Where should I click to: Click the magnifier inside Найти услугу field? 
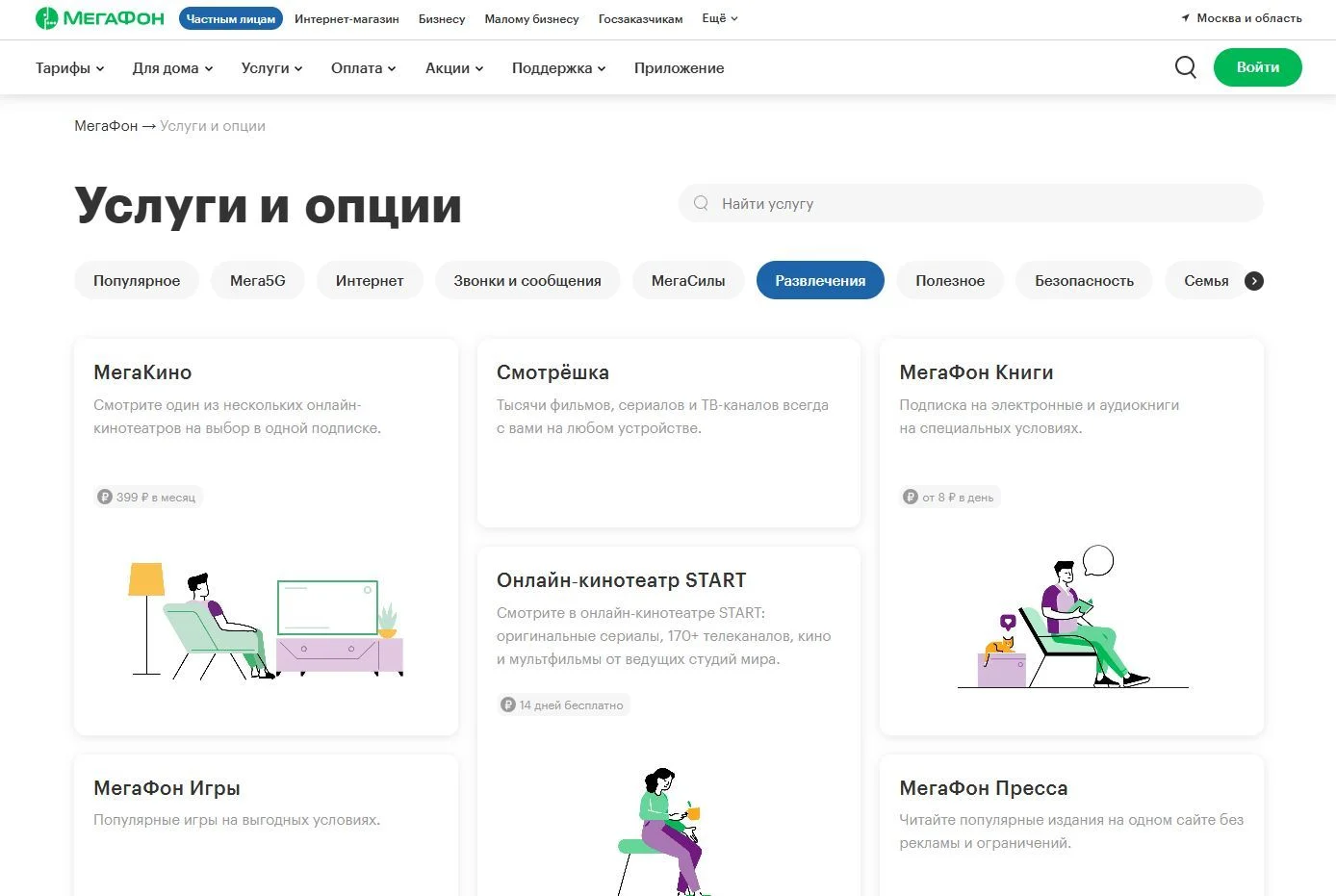tap(701, 203)
